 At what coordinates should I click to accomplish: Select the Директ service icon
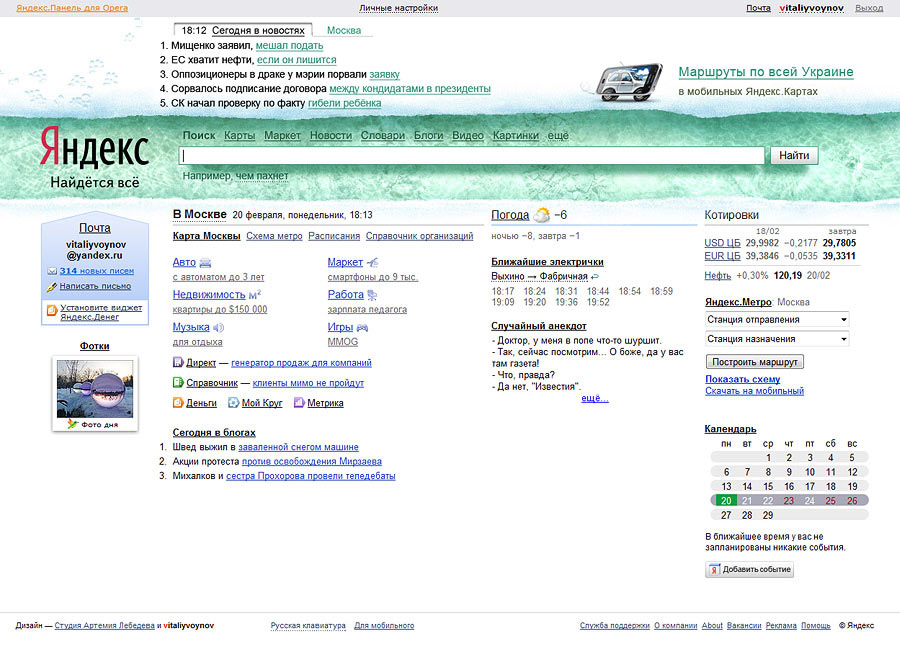pyautogui.click(x=178, y=362)
